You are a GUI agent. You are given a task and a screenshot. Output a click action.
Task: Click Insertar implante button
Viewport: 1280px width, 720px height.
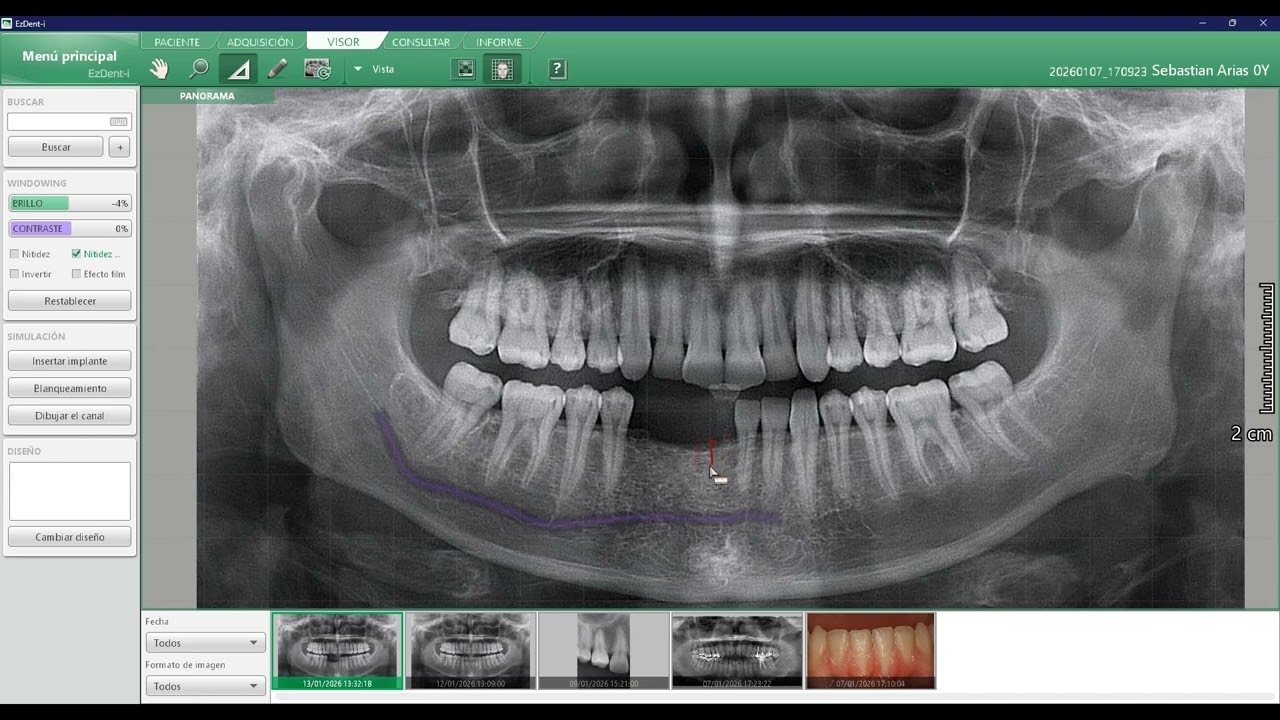click(x=70, y=361)
